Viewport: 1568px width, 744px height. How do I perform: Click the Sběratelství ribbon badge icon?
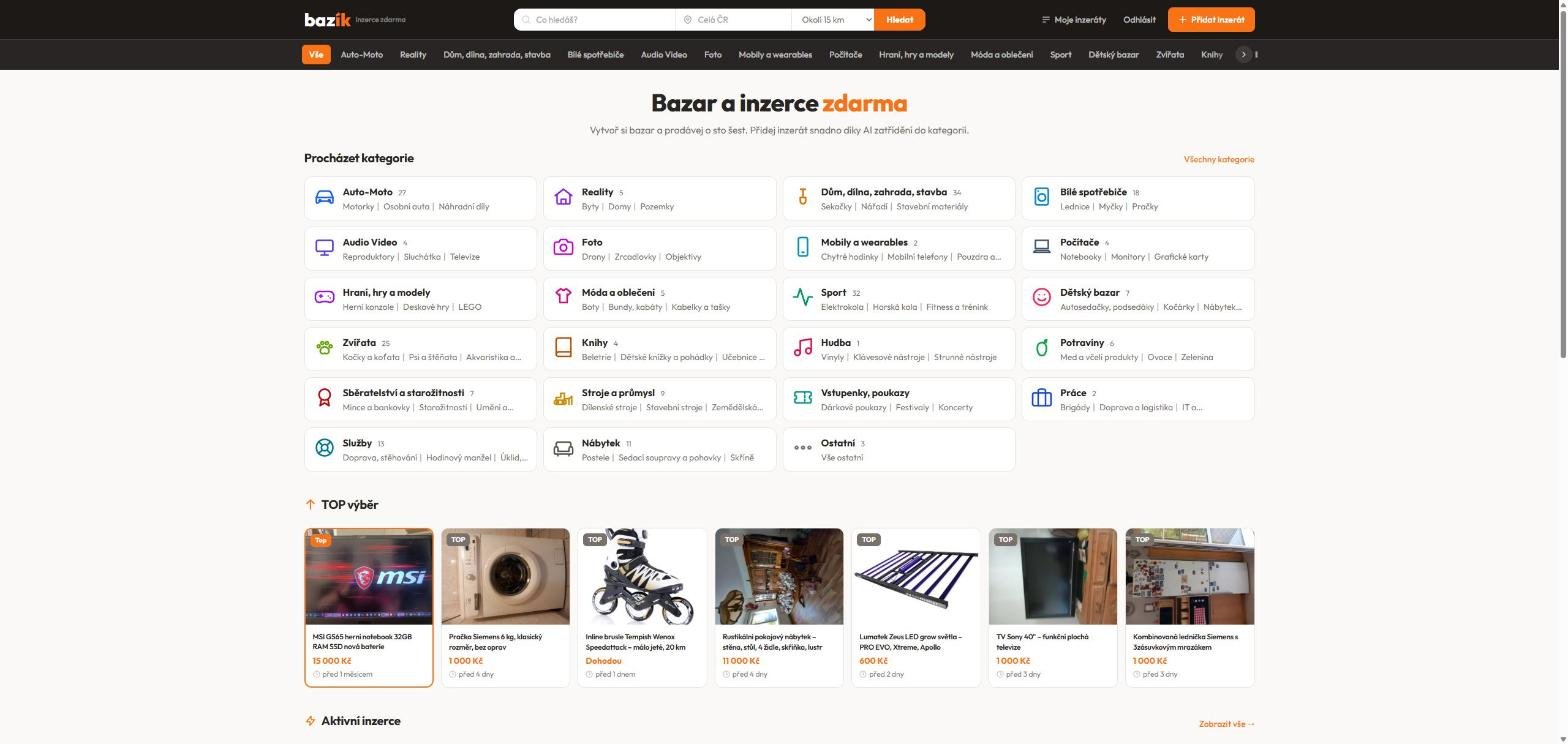click(x=324, y=398)
